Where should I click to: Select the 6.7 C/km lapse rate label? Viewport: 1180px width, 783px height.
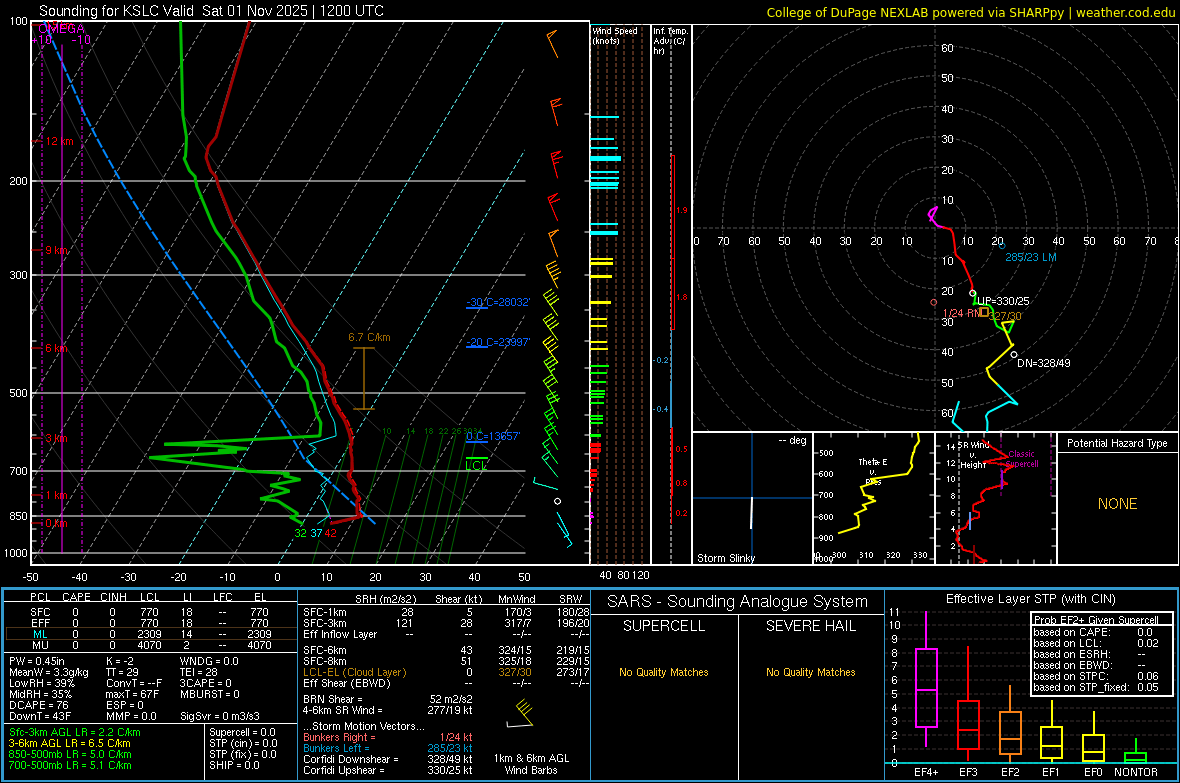[x=370, y=337]
